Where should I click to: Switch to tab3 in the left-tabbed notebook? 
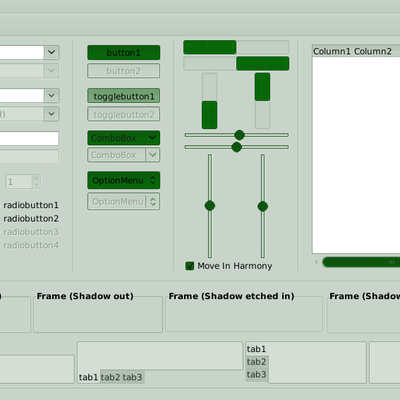[257, 375]
